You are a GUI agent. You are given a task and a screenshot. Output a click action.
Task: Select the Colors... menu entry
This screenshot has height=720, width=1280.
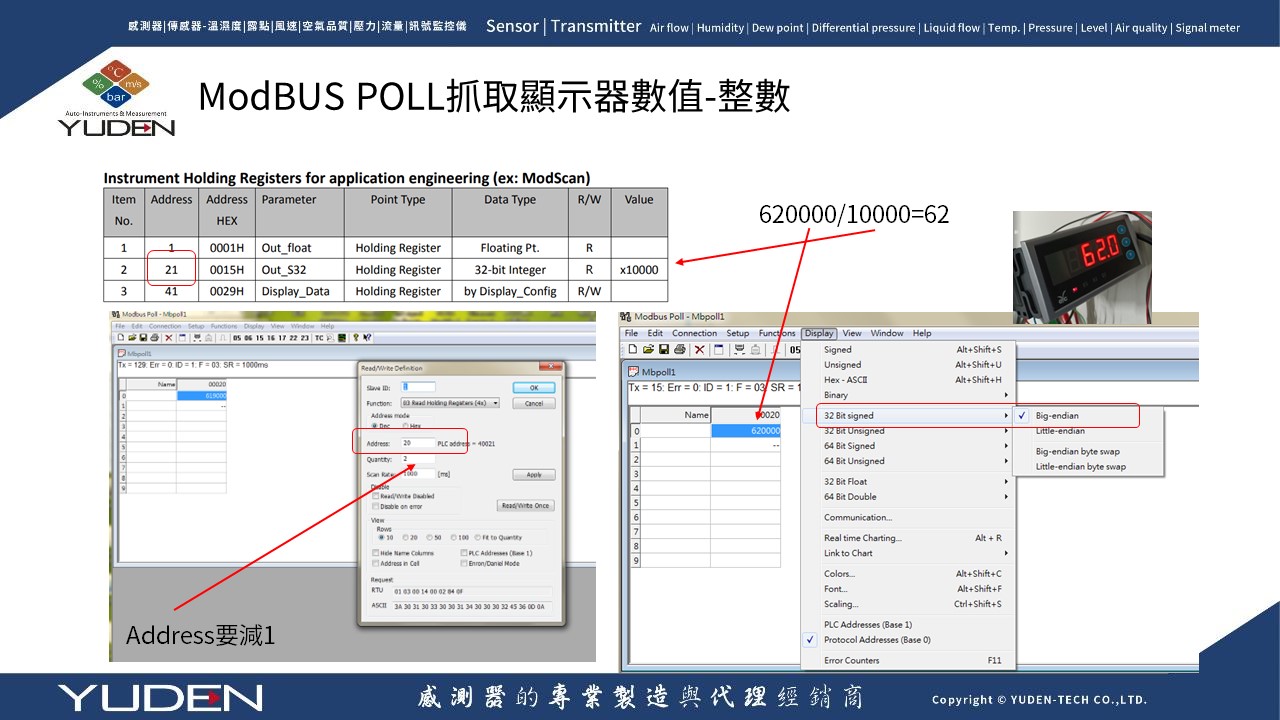coord(840,574)
